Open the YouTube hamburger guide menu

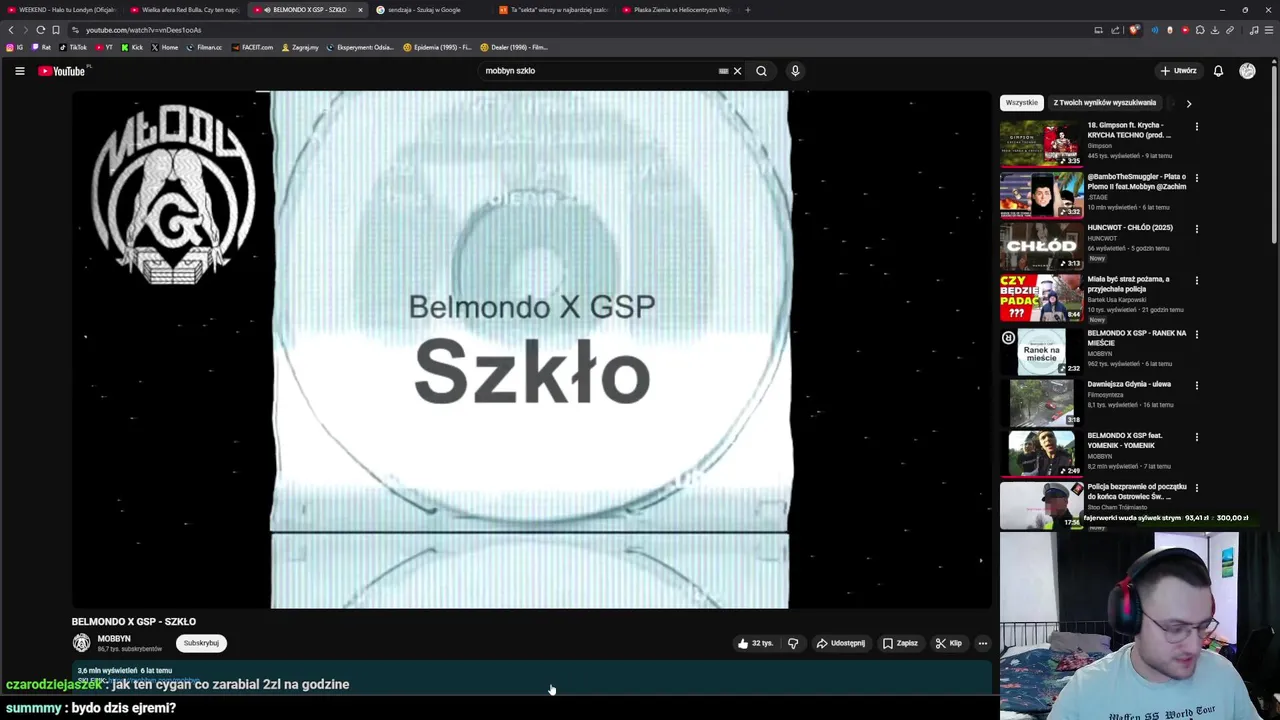[x=19, y=71]
